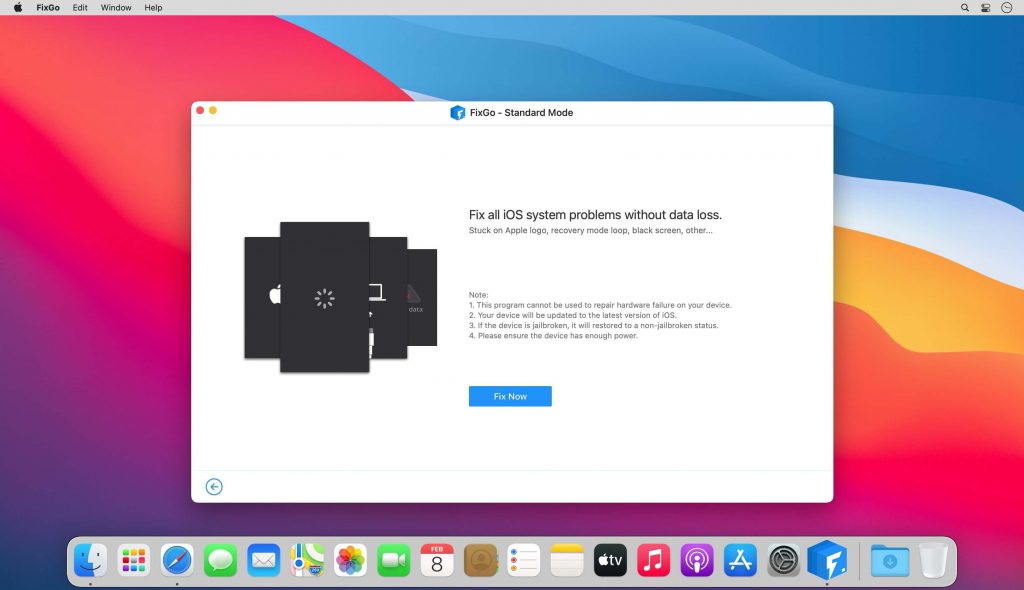
Task: Launch Safari from the Dock
Action: pos(177,560)
